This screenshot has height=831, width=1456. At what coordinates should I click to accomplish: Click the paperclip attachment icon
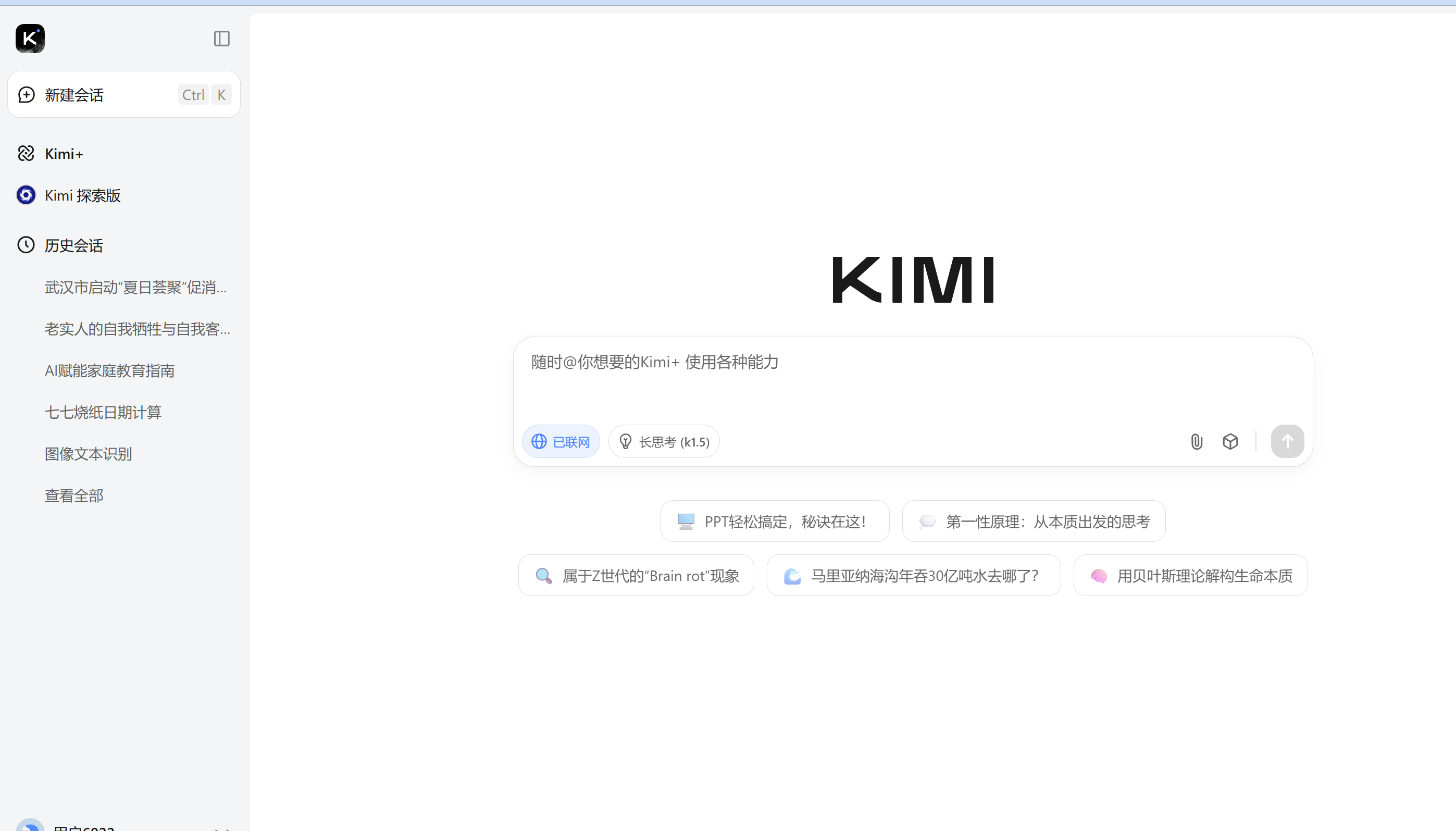[1197, 442]
